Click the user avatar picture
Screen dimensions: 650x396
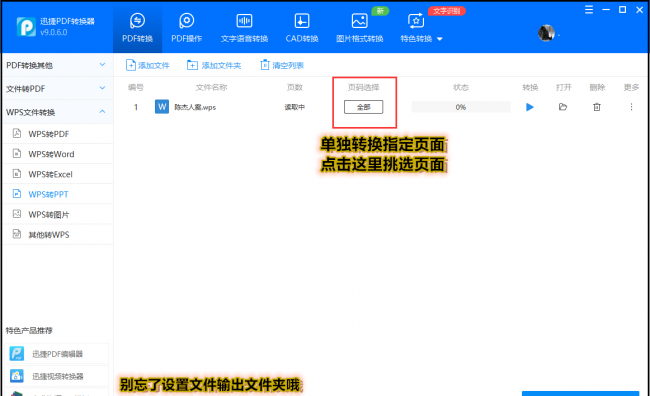pyautogui.click(x=546, y=33)
